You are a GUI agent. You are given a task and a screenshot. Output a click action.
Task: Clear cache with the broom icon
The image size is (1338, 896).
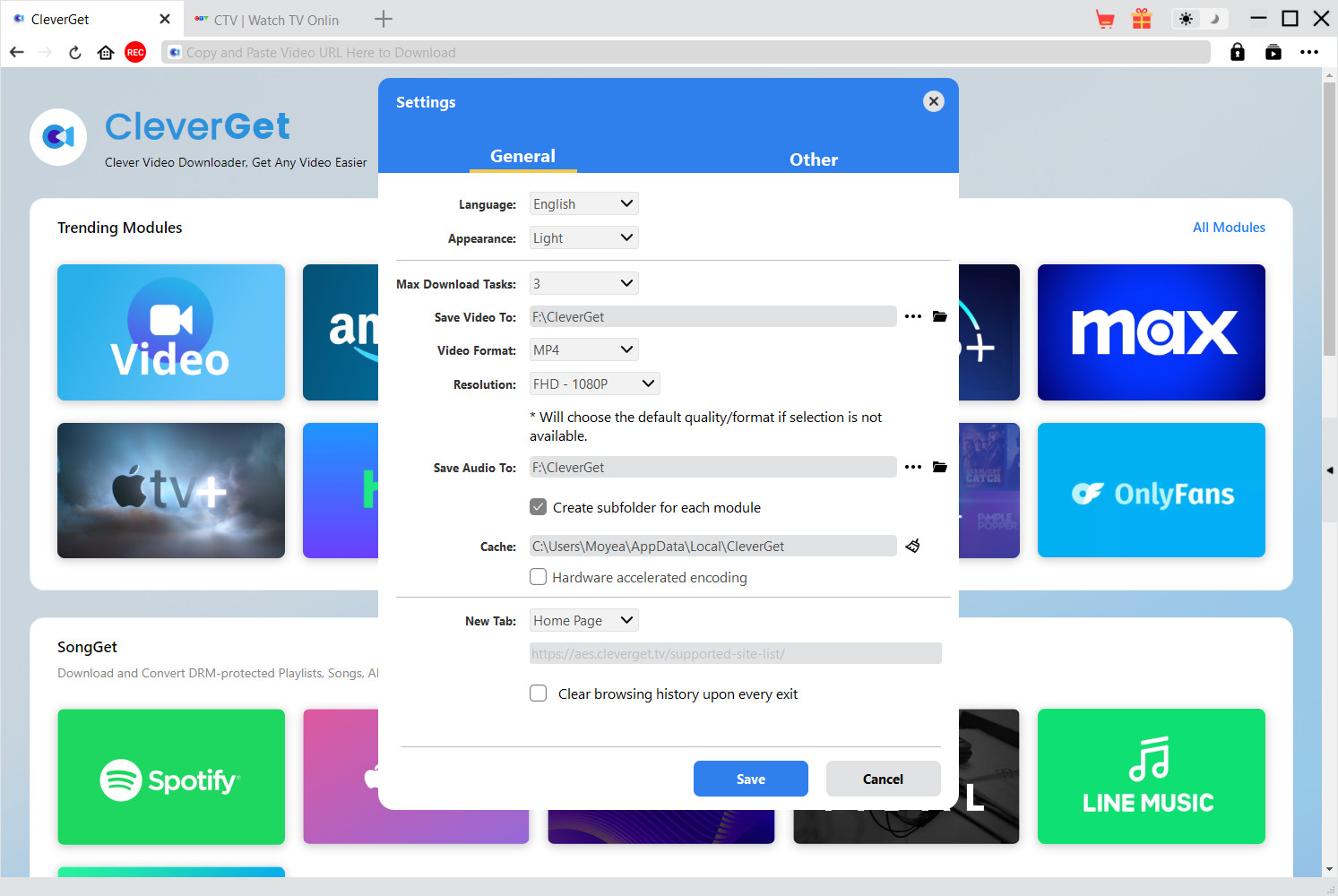(x=913, y=546)
